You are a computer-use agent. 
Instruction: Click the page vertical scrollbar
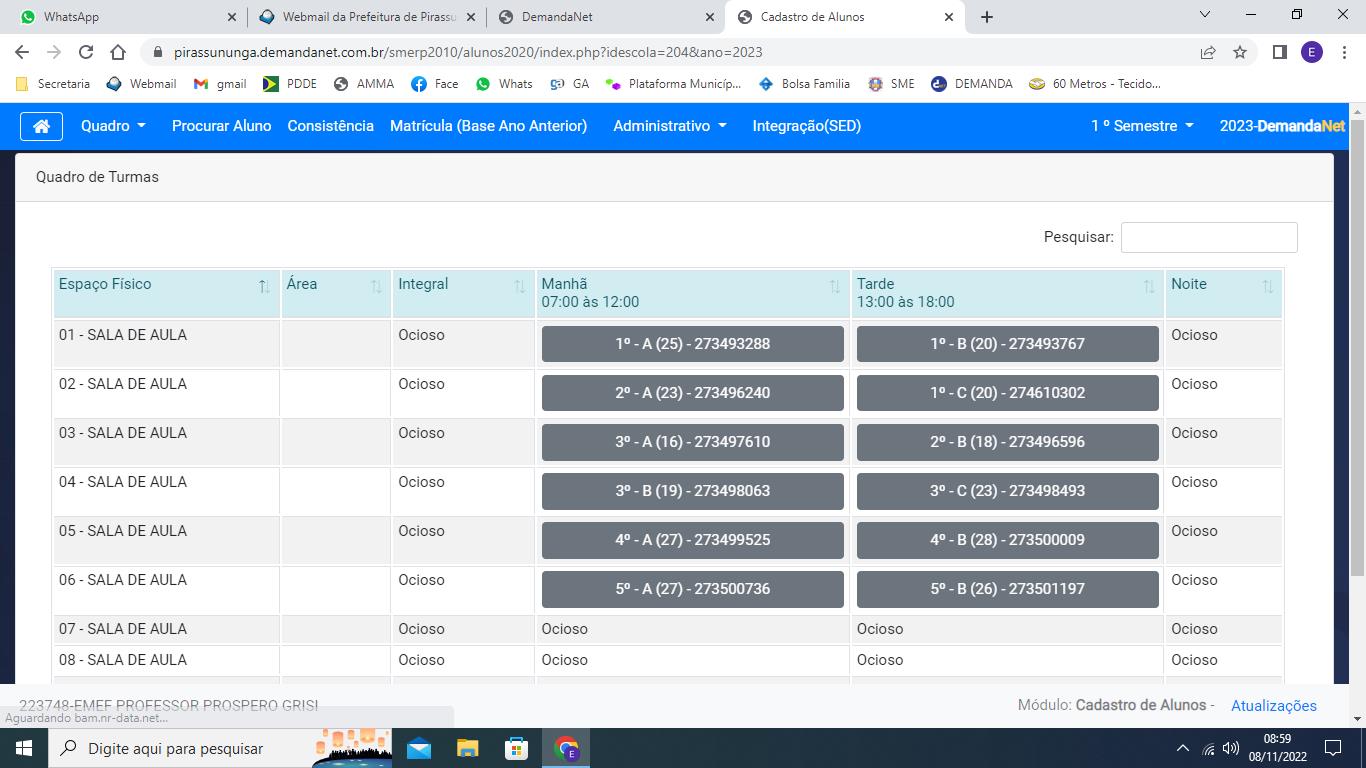click(x=1357, y=350)
